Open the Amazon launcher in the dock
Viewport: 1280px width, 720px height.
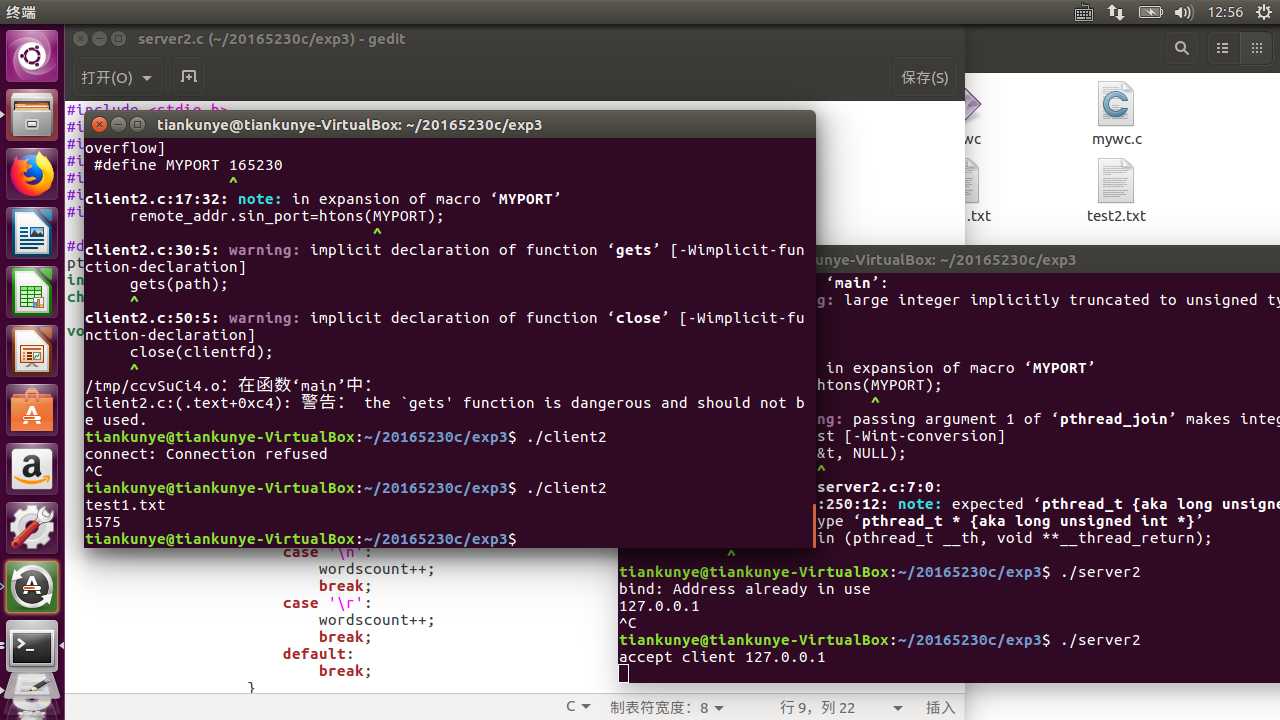32,470
